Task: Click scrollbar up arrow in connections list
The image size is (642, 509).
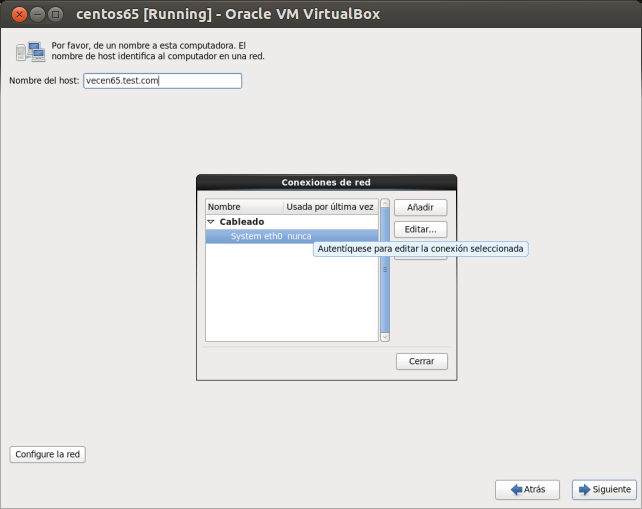Action: pos(385,204)
